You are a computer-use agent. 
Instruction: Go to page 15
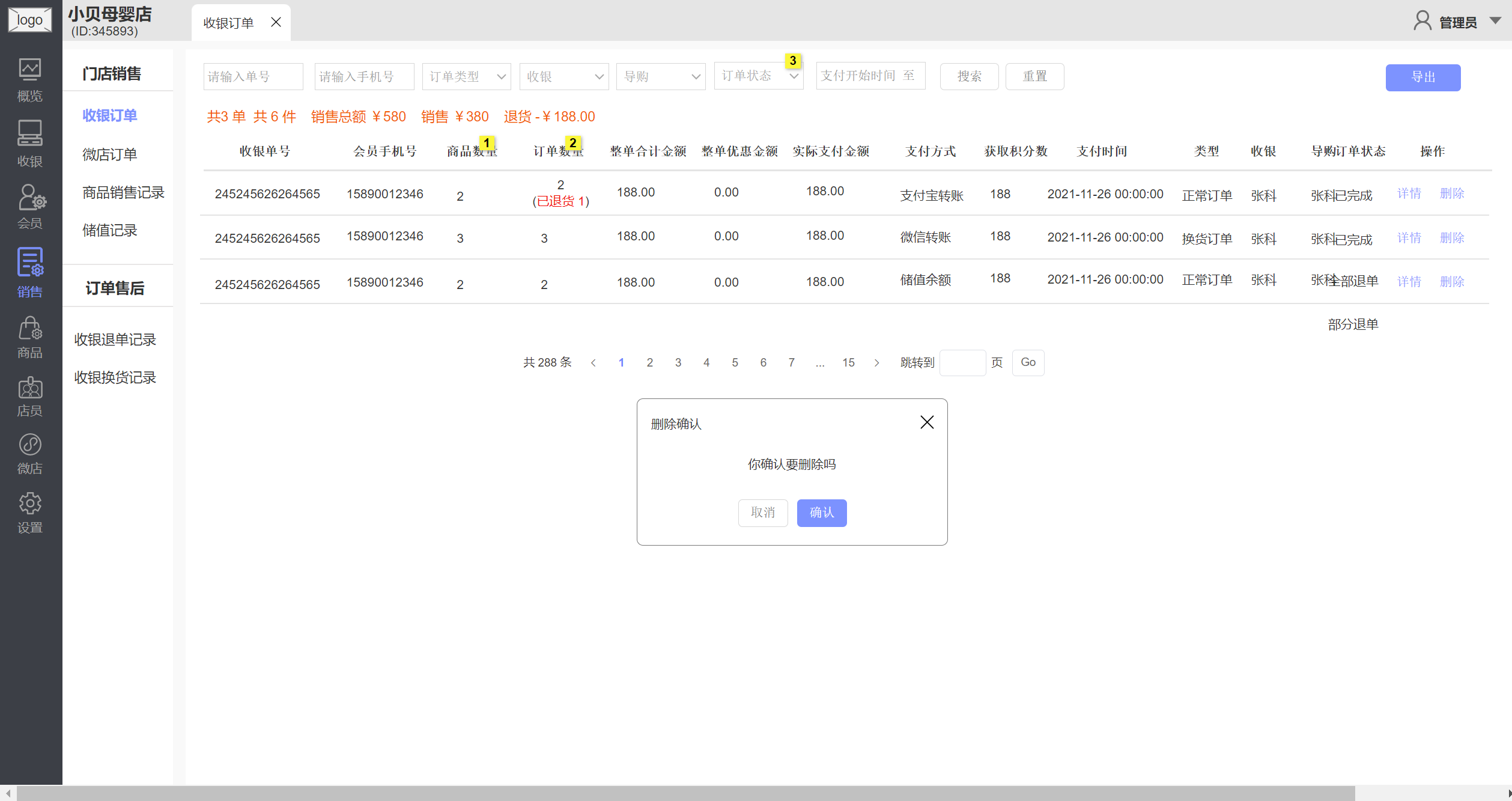click(849, 363)
